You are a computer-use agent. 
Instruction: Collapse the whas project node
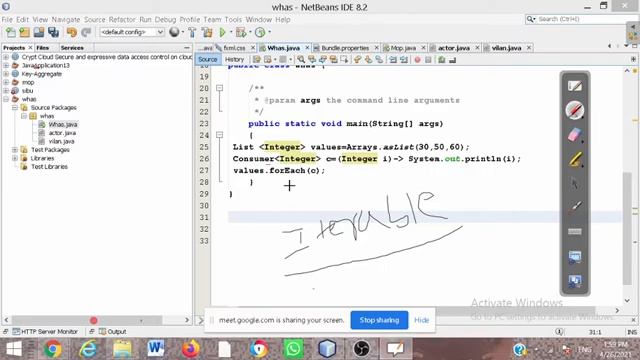6,99
